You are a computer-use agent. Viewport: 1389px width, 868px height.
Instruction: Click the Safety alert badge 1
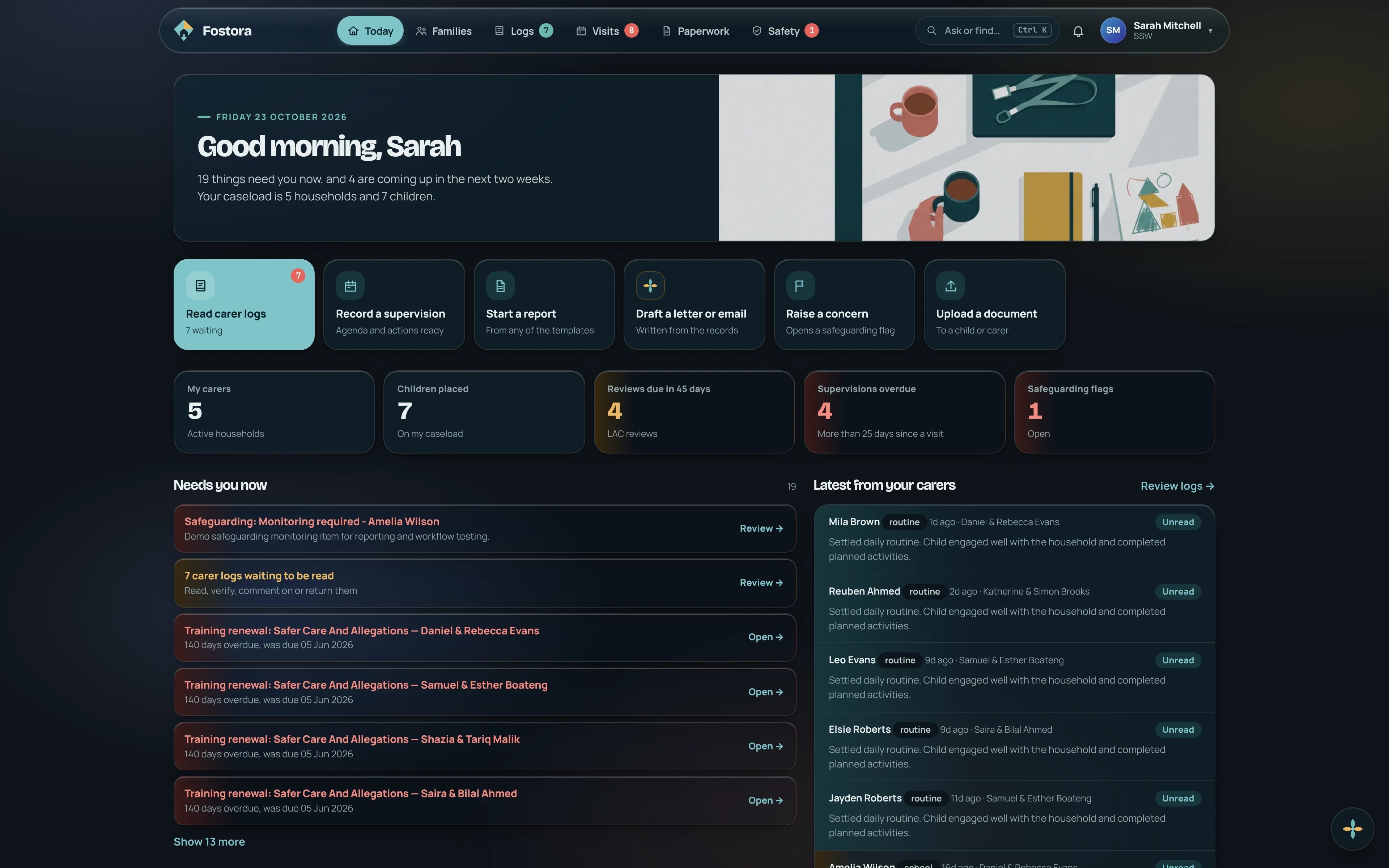812,30
